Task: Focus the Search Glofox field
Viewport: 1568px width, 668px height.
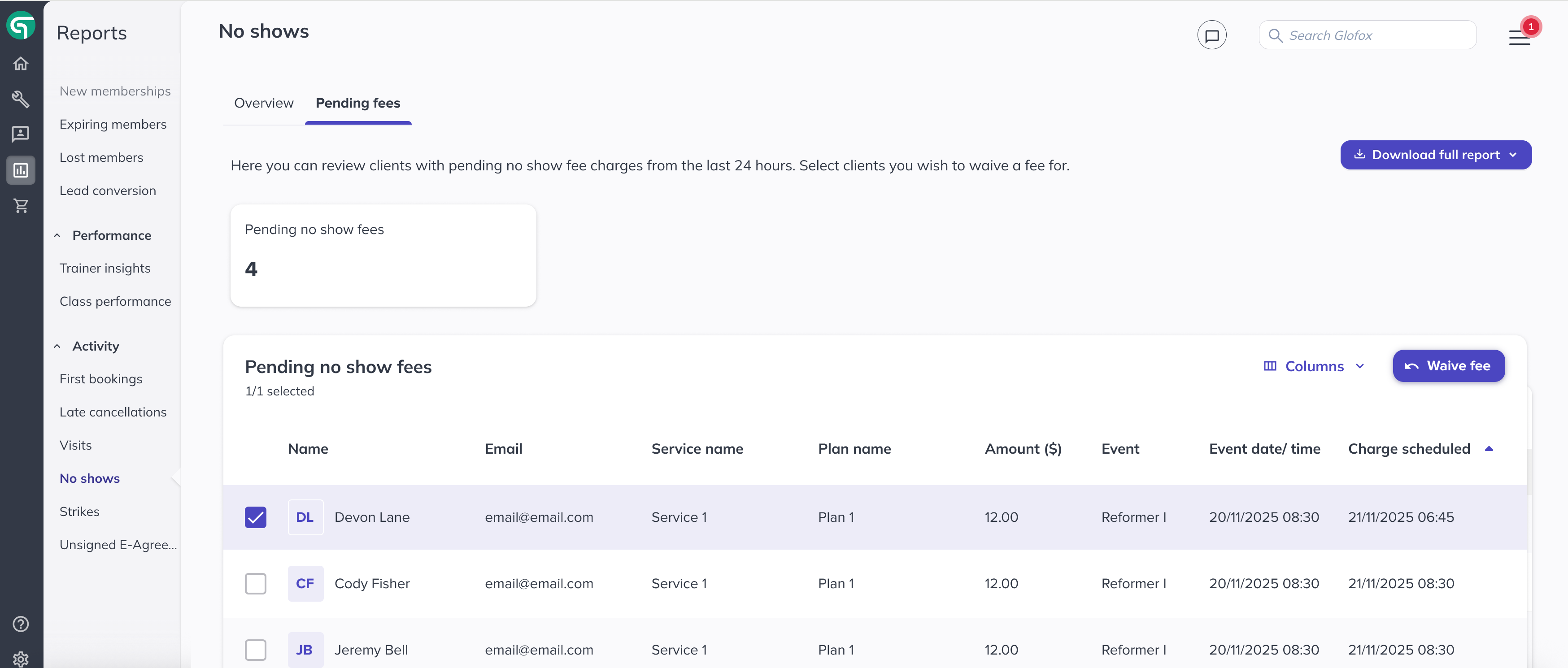Action: tap(1367, 35)
